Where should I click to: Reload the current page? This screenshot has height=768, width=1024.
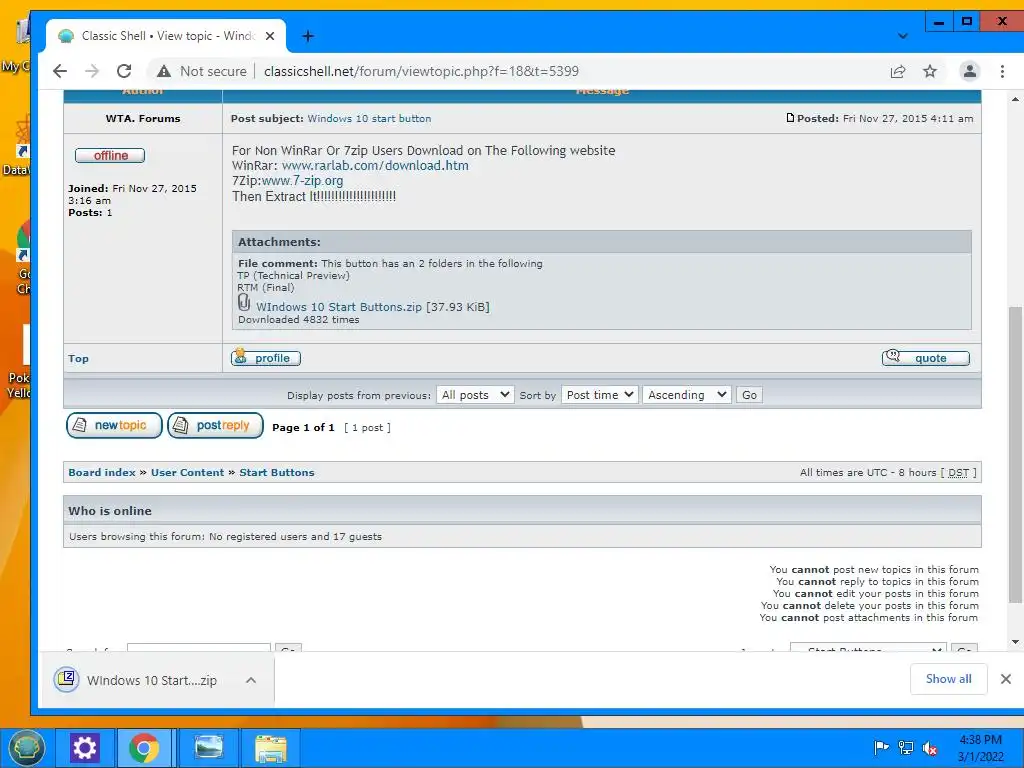(124, 71)
